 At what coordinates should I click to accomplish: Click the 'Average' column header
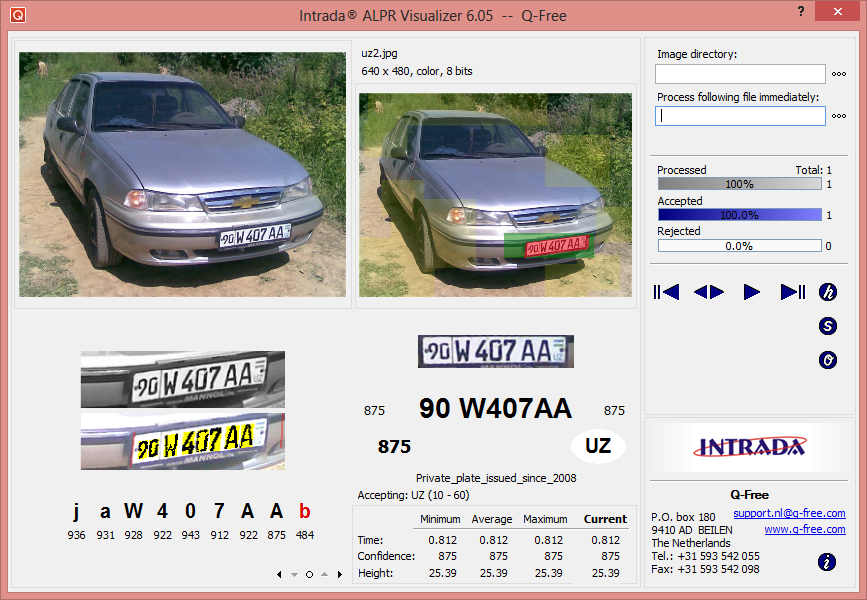(x=492, y=519)
